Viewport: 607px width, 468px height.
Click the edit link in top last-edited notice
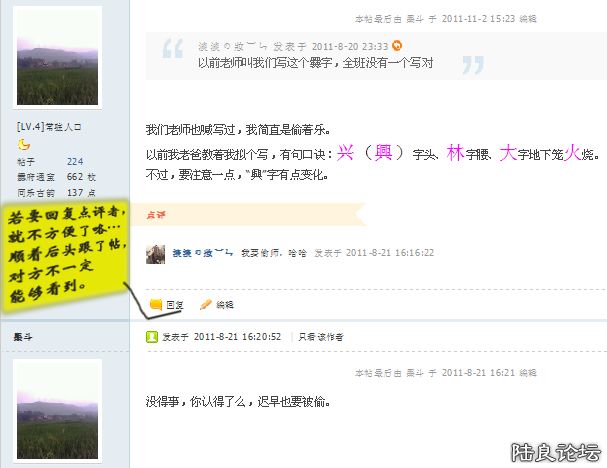click(x=528, y=19)
